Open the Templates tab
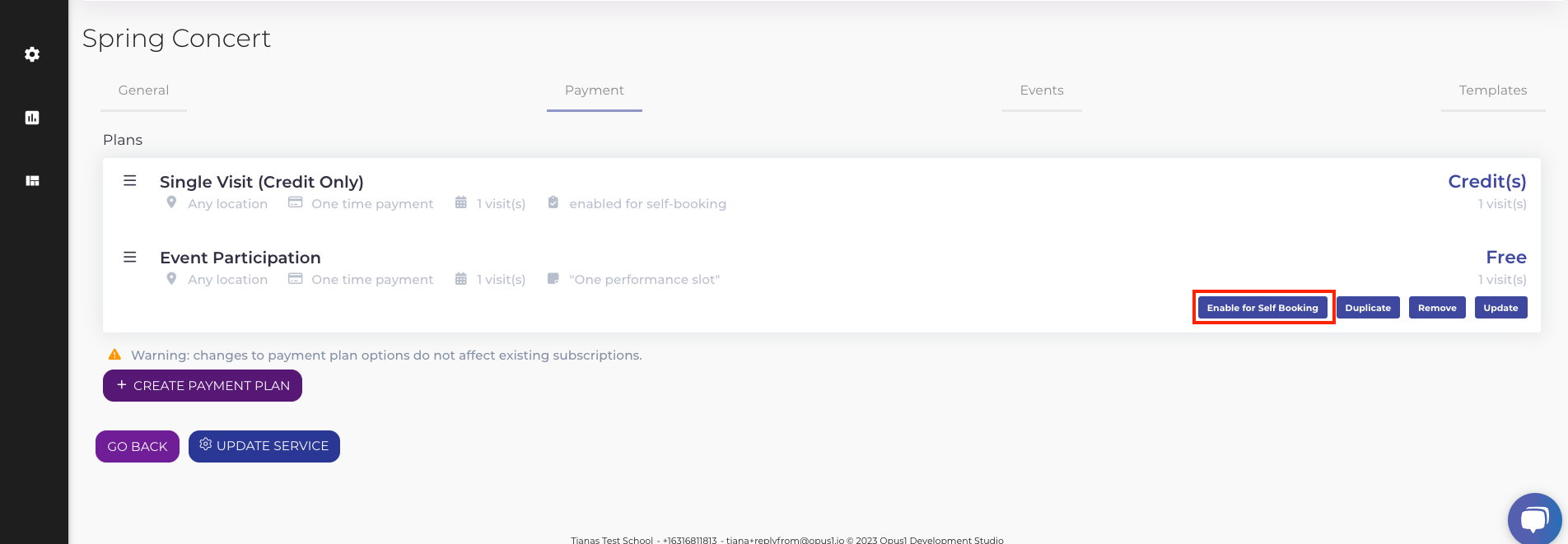Screen dimensions: 1568x544 (x=1492, y=91)
